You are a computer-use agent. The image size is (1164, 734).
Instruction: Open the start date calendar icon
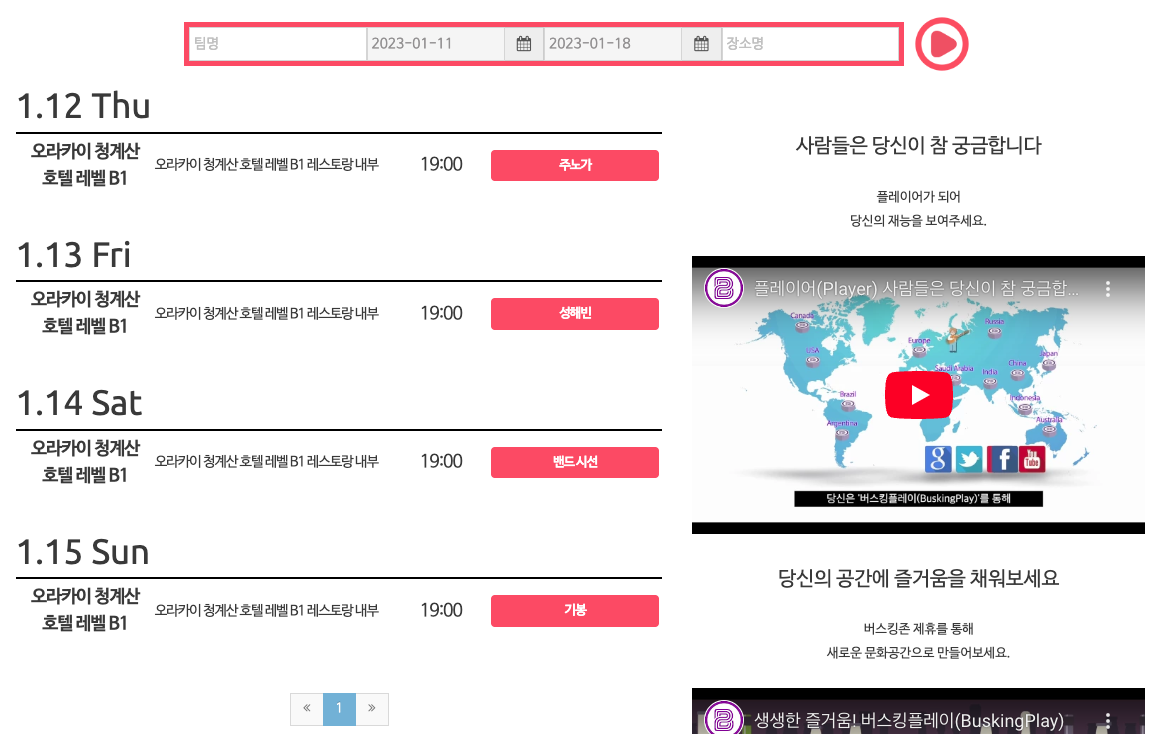(x=523, y=44)
